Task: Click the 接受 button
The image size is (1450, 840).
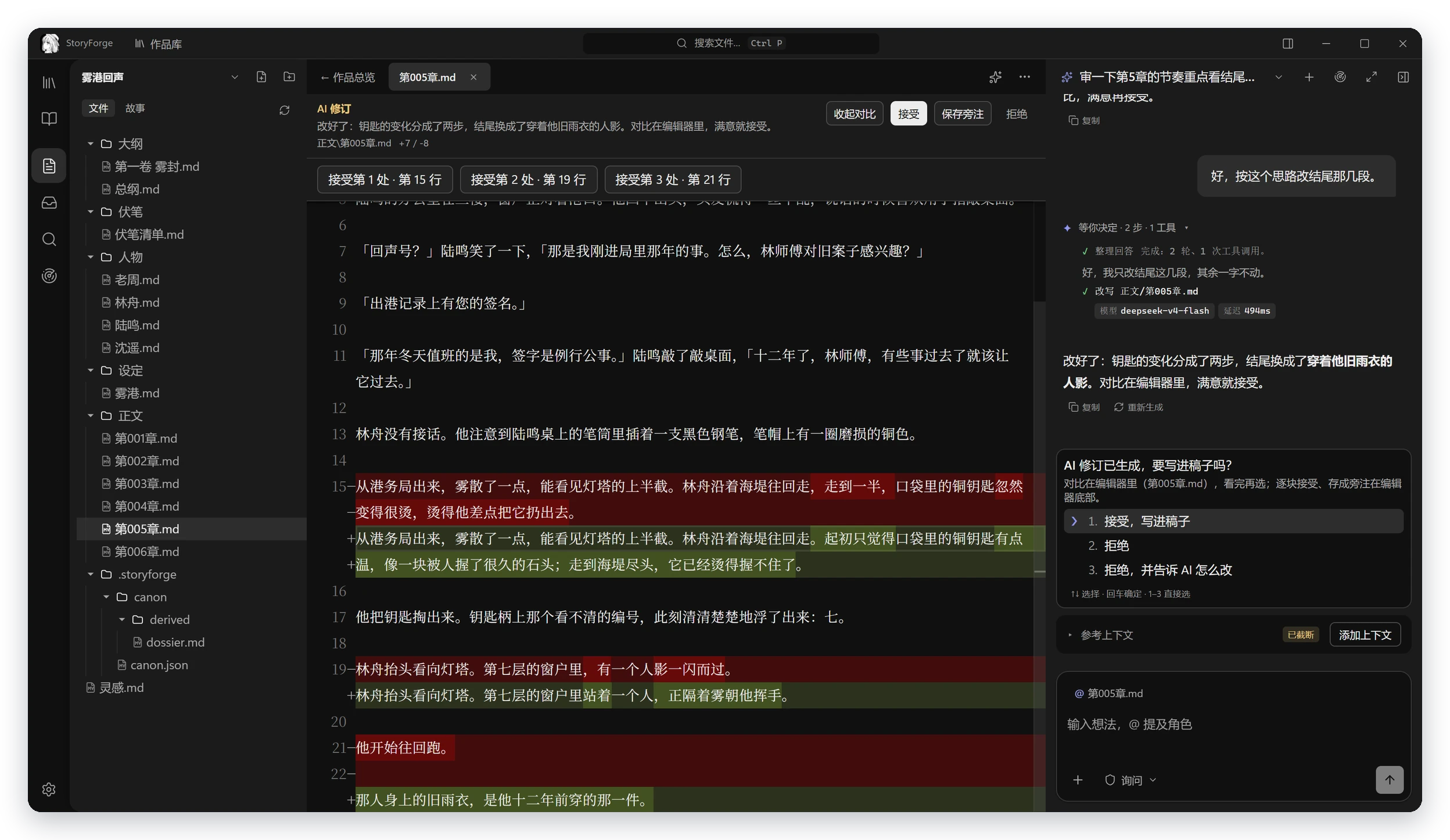Action: pos(908,113)
